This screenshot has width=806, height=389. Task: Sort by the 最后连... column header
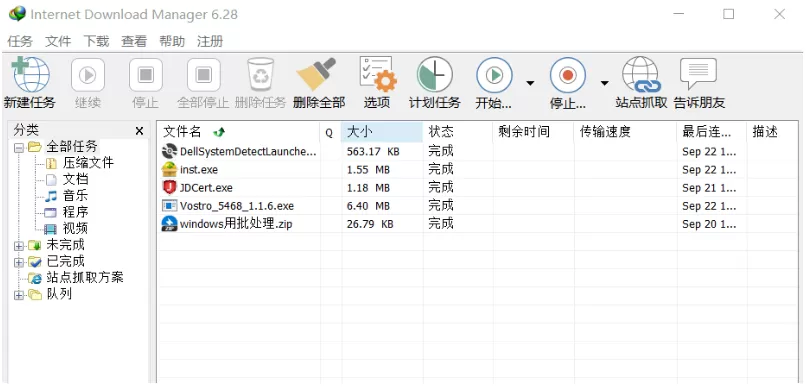(711, 132)
